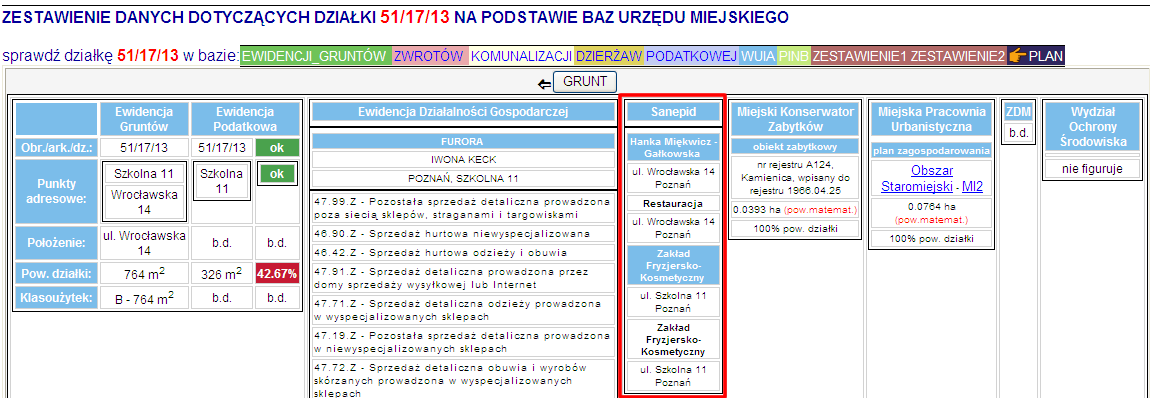Viewport: 1150px width, 398px height.
Task: Select the 47.99.Z activity row
Action: pos(463,208)
